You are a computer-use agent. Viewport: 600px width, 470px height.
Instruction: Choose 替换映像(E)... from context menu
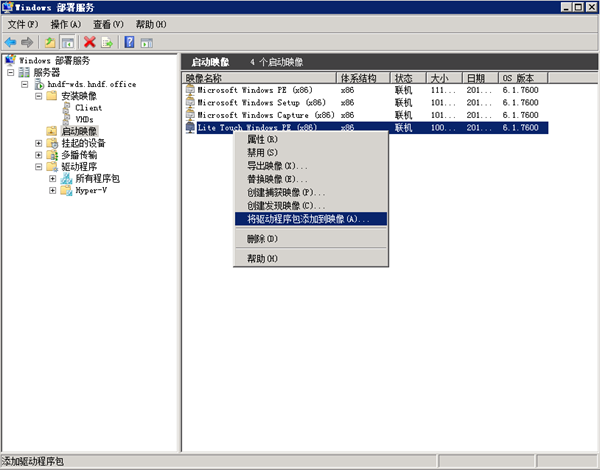point(311,179)
